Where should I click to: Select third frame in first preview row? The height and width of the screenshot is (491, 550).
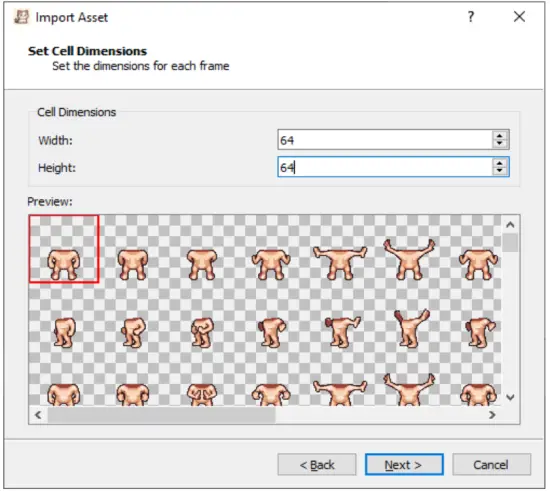tap(202, 264)
